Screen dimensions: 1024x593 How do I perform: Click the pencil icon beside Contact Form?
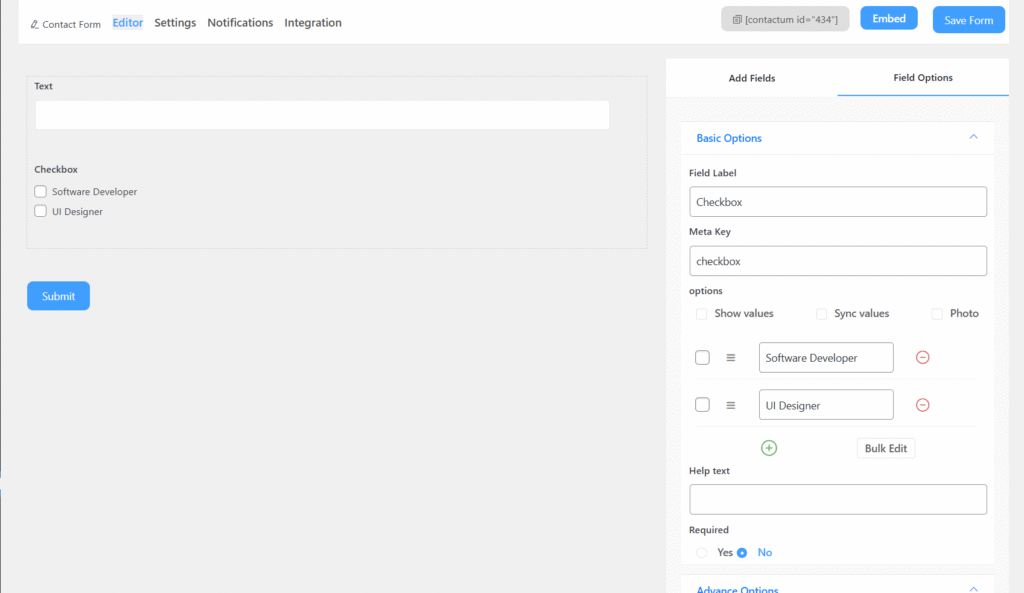(x=35, y=24)
